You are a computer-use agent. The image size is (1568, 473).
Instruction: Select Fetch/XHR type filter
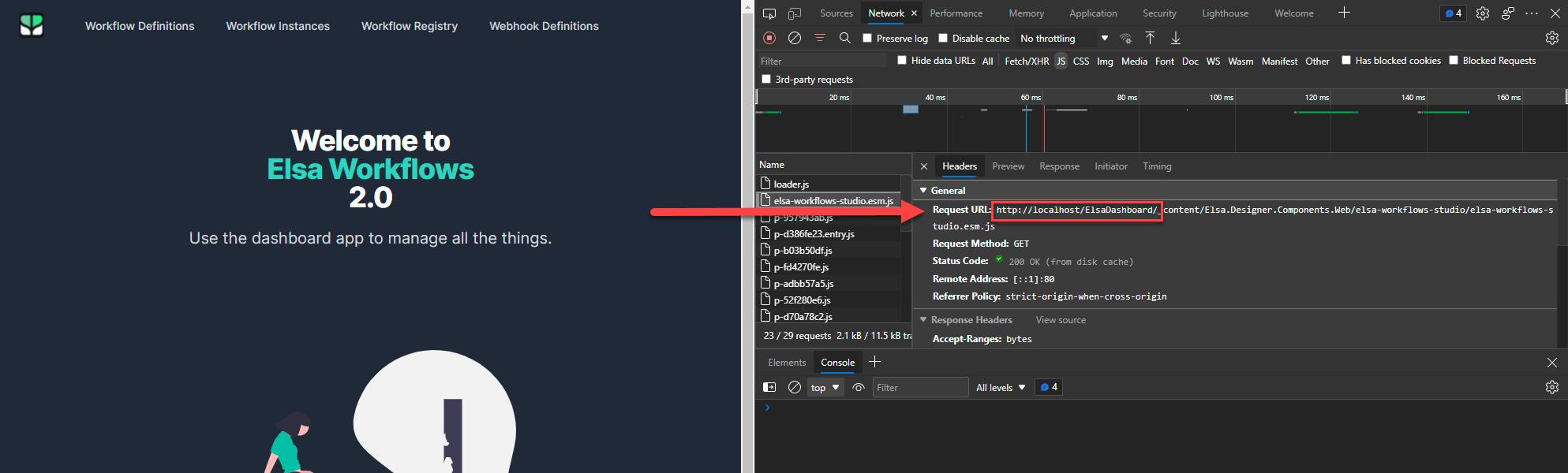click(x=1027, y=61)
